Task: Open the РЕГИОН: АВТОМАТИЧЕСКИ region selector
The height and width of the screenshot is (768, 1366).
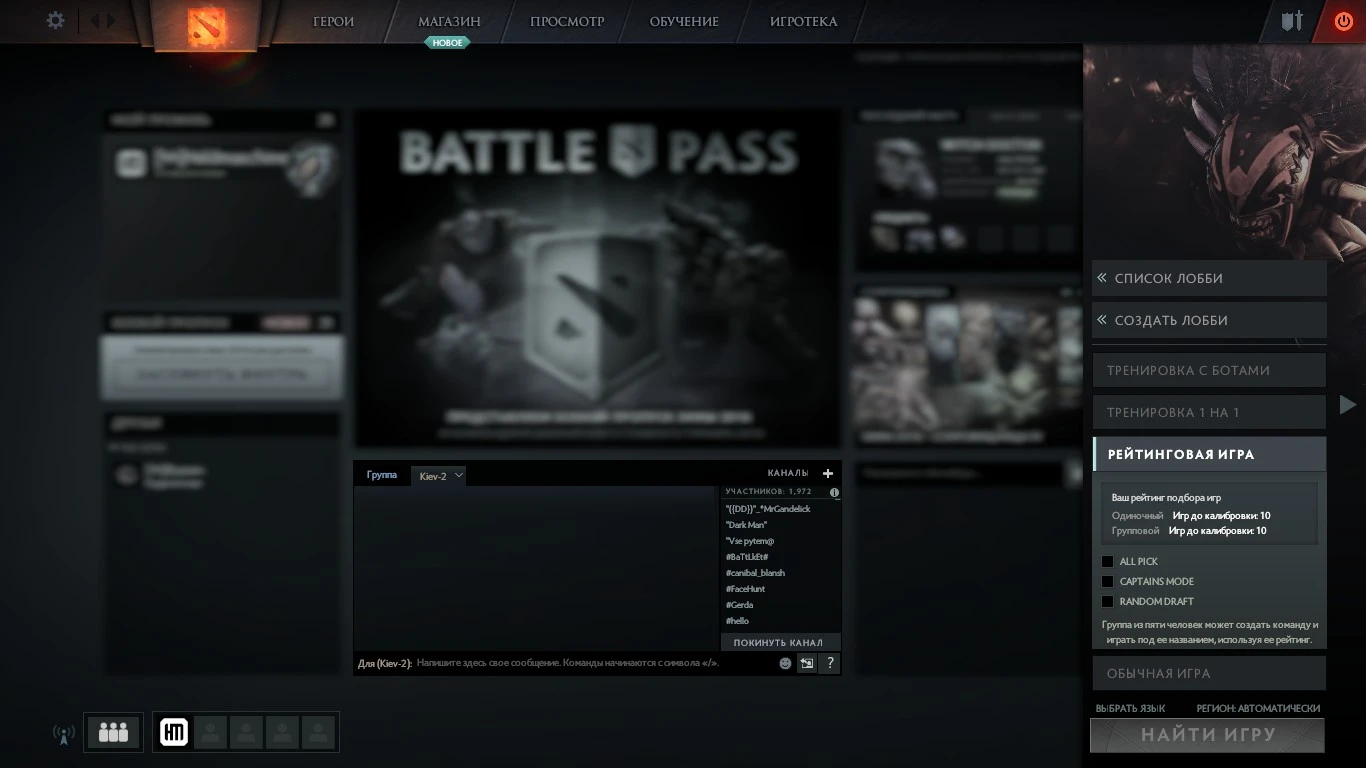Action: pyautogui.click(x=1258, y=708)
